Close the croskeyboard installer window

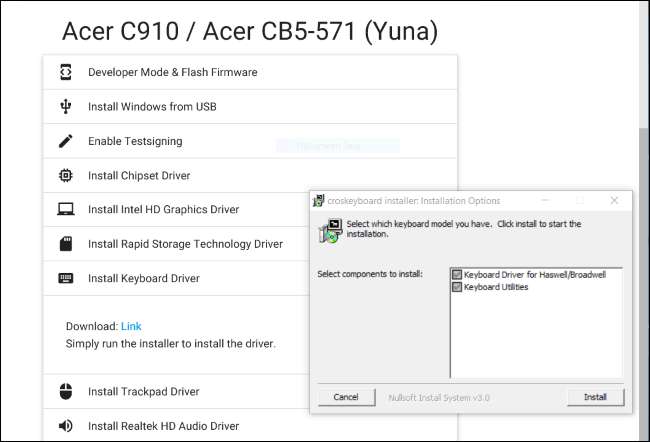[x=614, y=200]
